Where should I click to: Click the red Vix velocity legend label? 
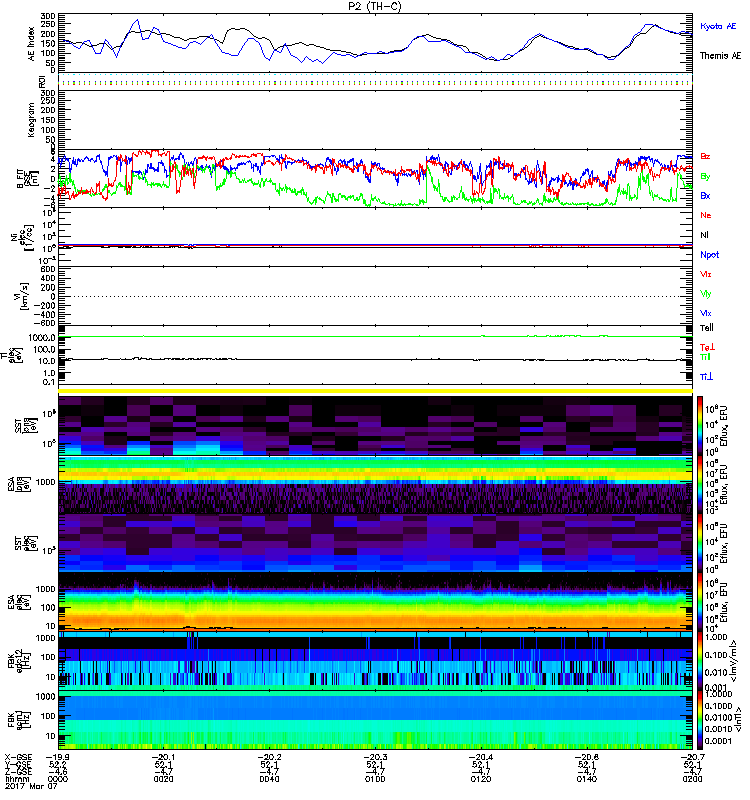(705, 274)
